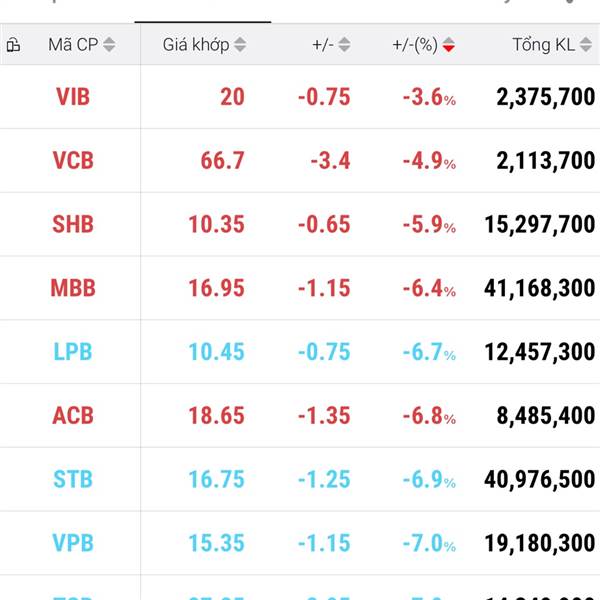
Task: Open VIB stock ticker
Action: pyautogui.click(x=73, y=96)
